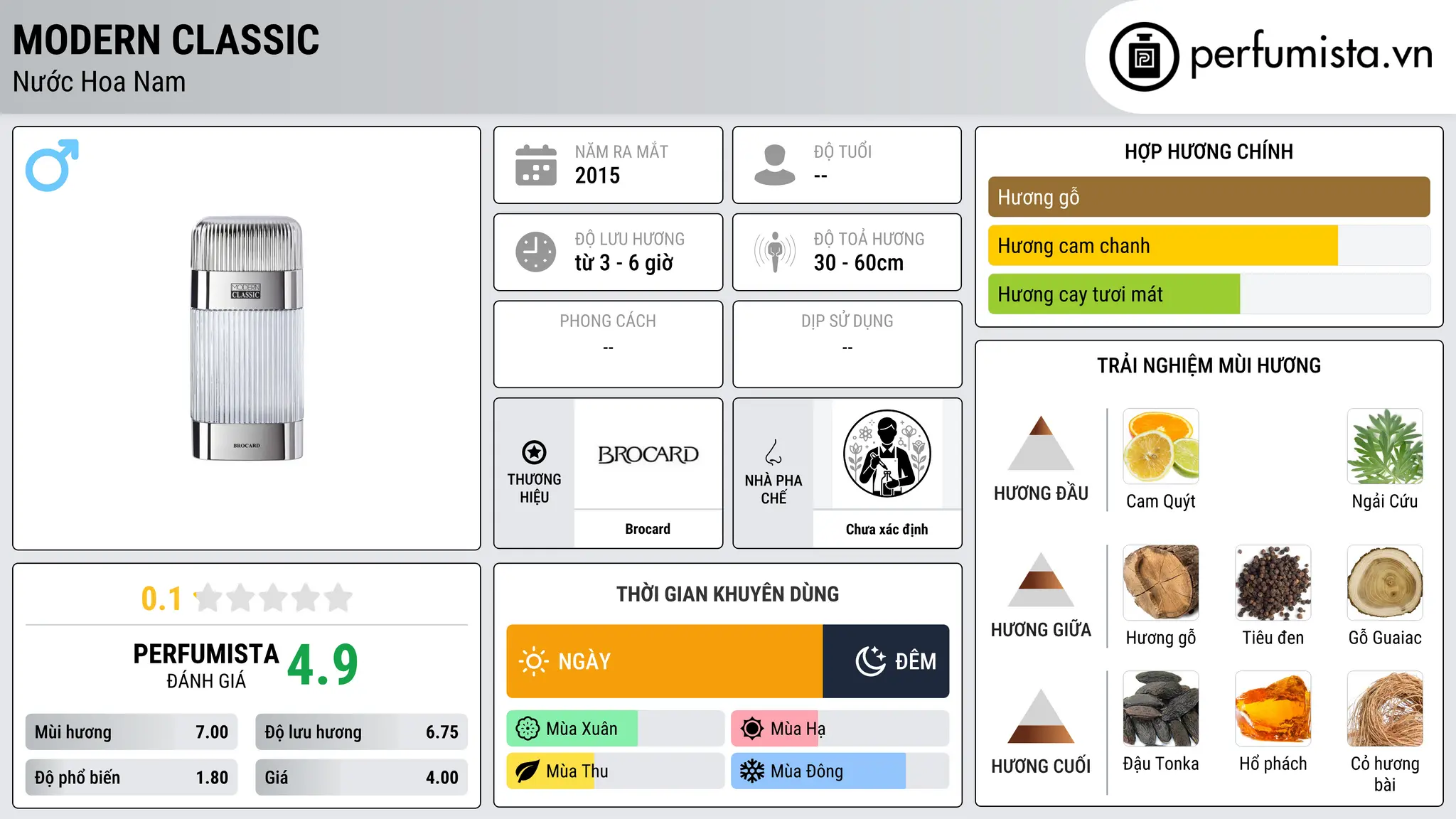Open the Modern Classic bottle product image
The height and width of the screenshot is (819, 1456).
coord(247,338)
